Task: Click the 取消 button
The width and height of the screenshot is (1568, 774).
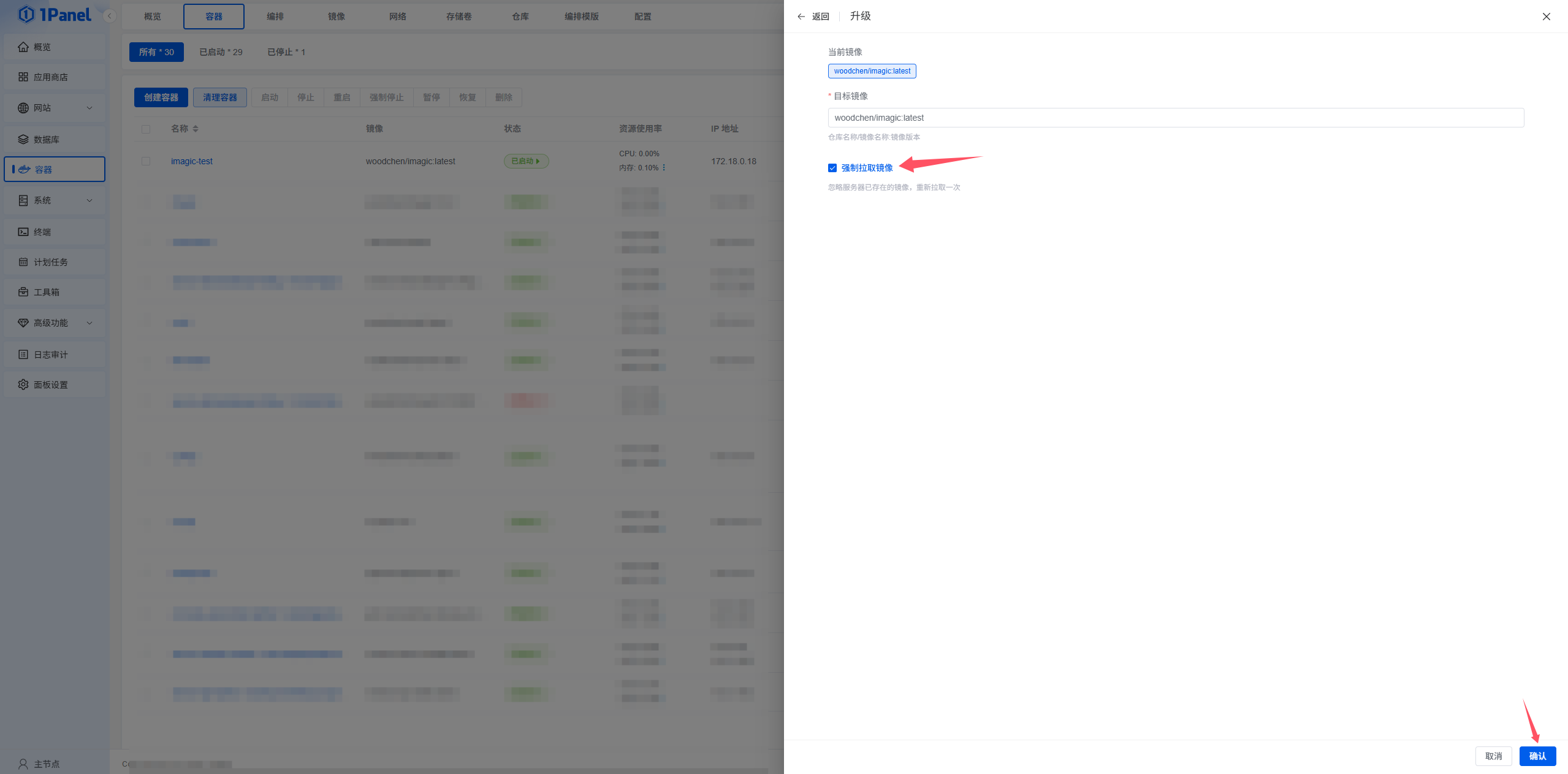Action: [1493, 756]
